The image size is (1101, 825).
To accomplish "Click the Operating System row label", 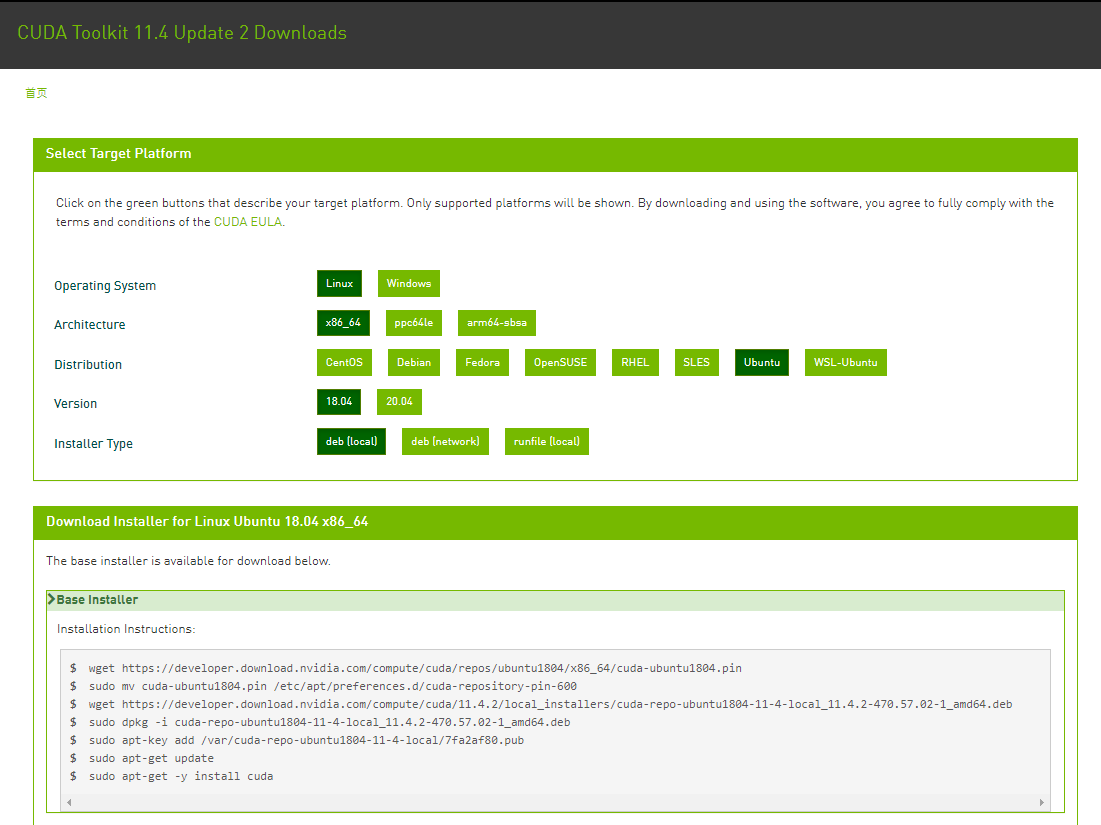I will tap(105, 286).
